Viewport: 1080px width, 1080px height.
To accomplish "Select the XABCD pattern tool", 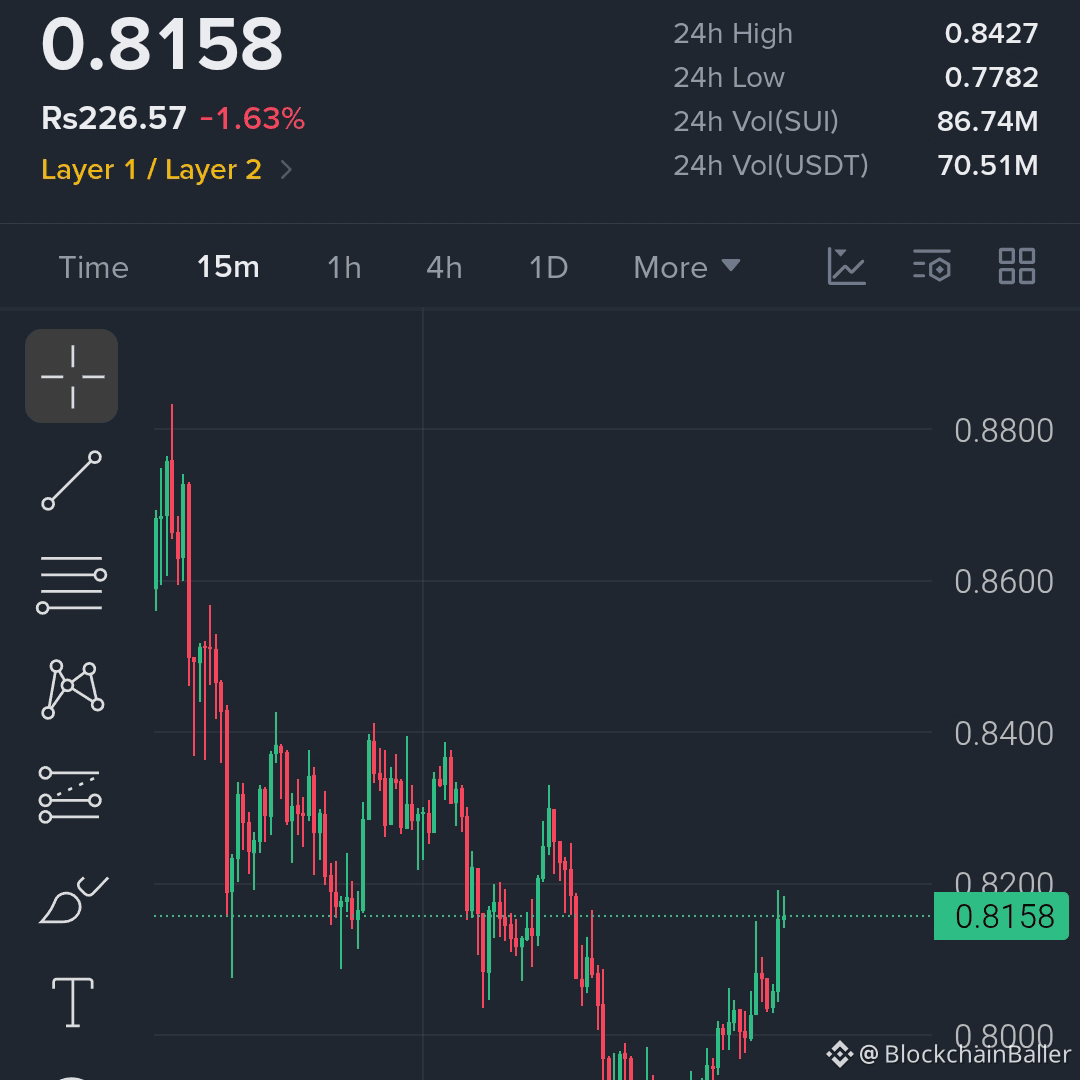I will pos(72,689).
